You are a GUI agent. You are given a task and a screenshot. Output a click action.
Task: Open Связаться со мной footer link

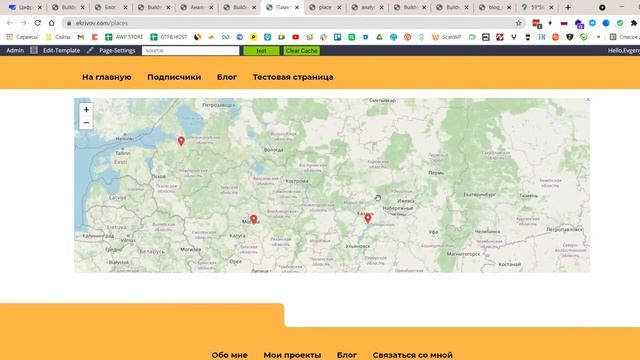tap(412, 355)
